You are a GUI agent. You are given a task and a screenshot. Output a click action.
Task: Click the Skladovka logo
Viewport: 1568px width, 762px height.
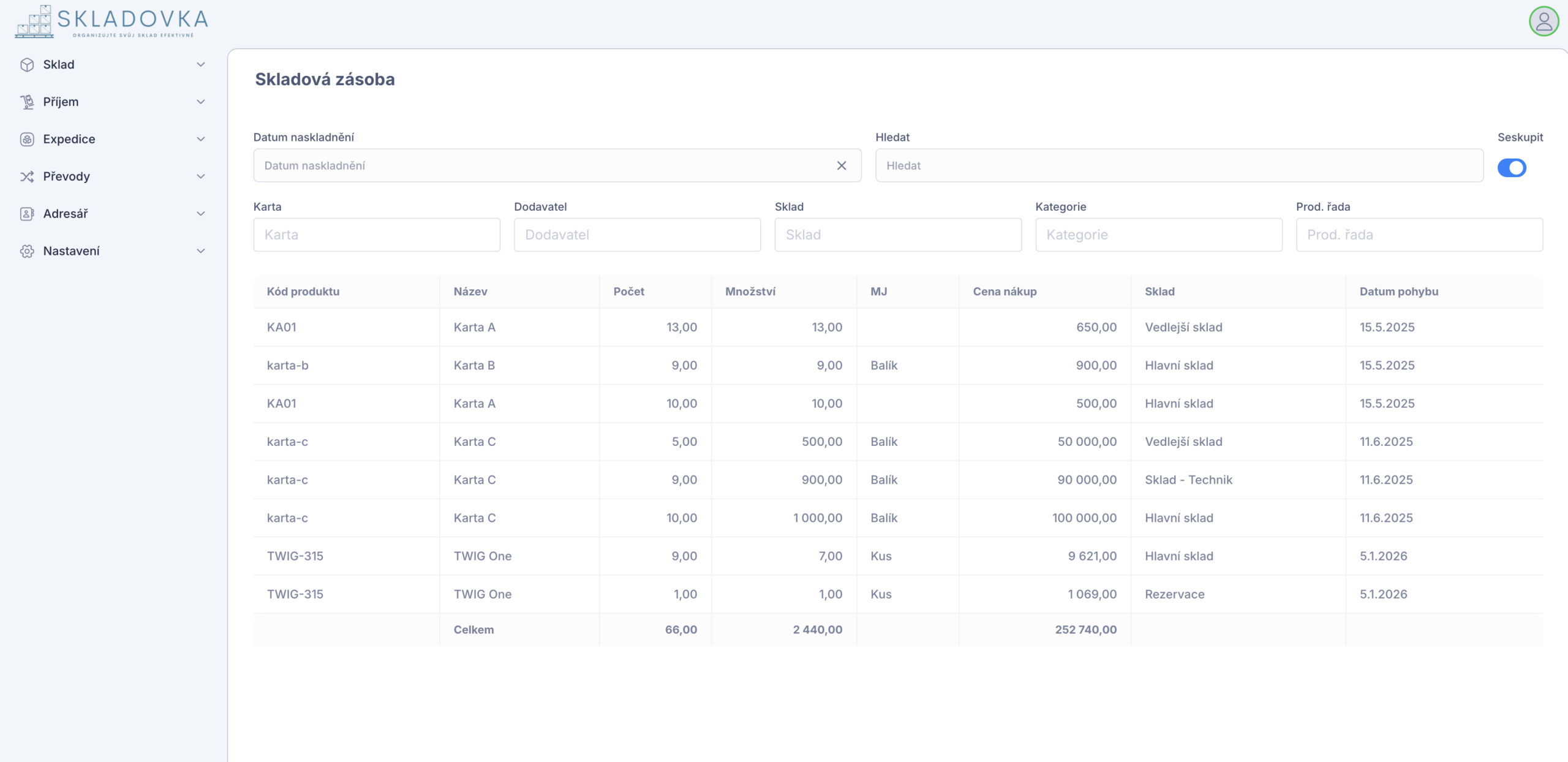pos(111,22)
